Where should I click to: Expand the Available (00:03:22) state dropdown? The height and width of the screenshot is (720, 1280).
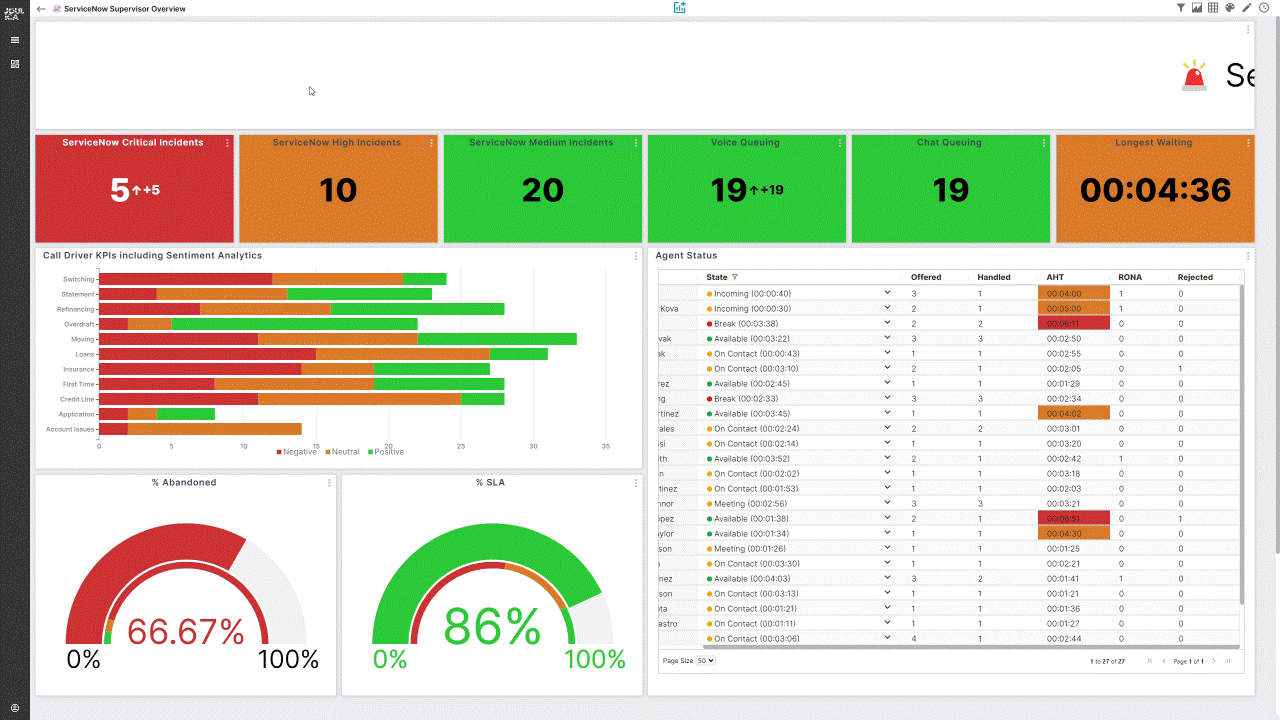tap(887, 338)
